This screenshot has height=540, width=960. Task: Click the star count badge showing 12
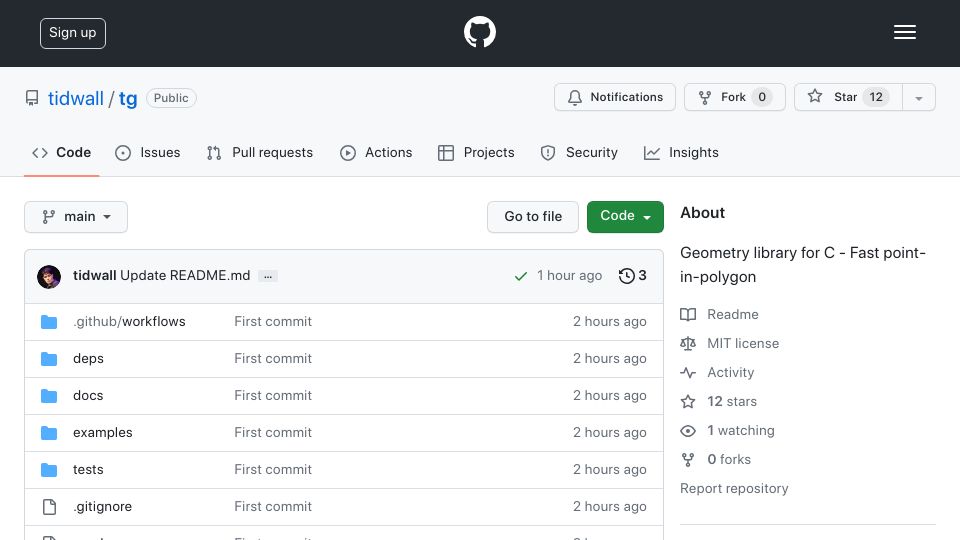(x=876, y=97)
